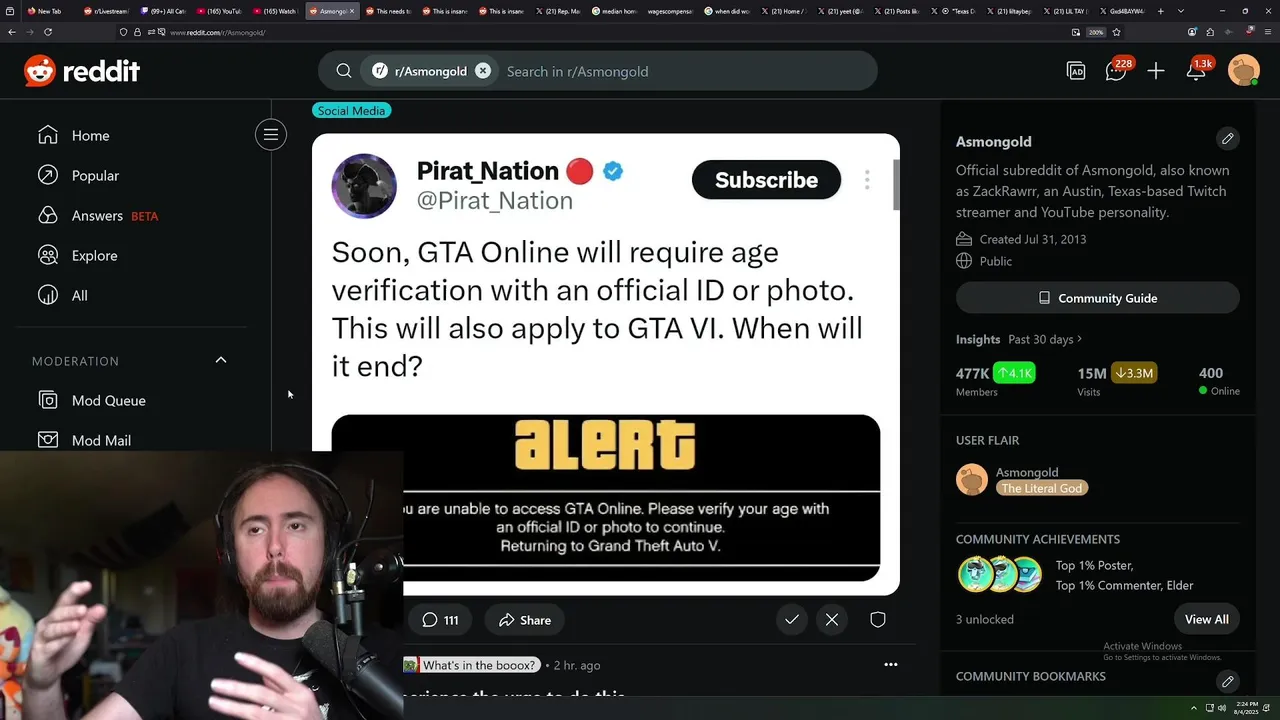Go to Popular in sidebar
The width and height of the screenshot is (1280, 720).
click(x=95, y=175)
